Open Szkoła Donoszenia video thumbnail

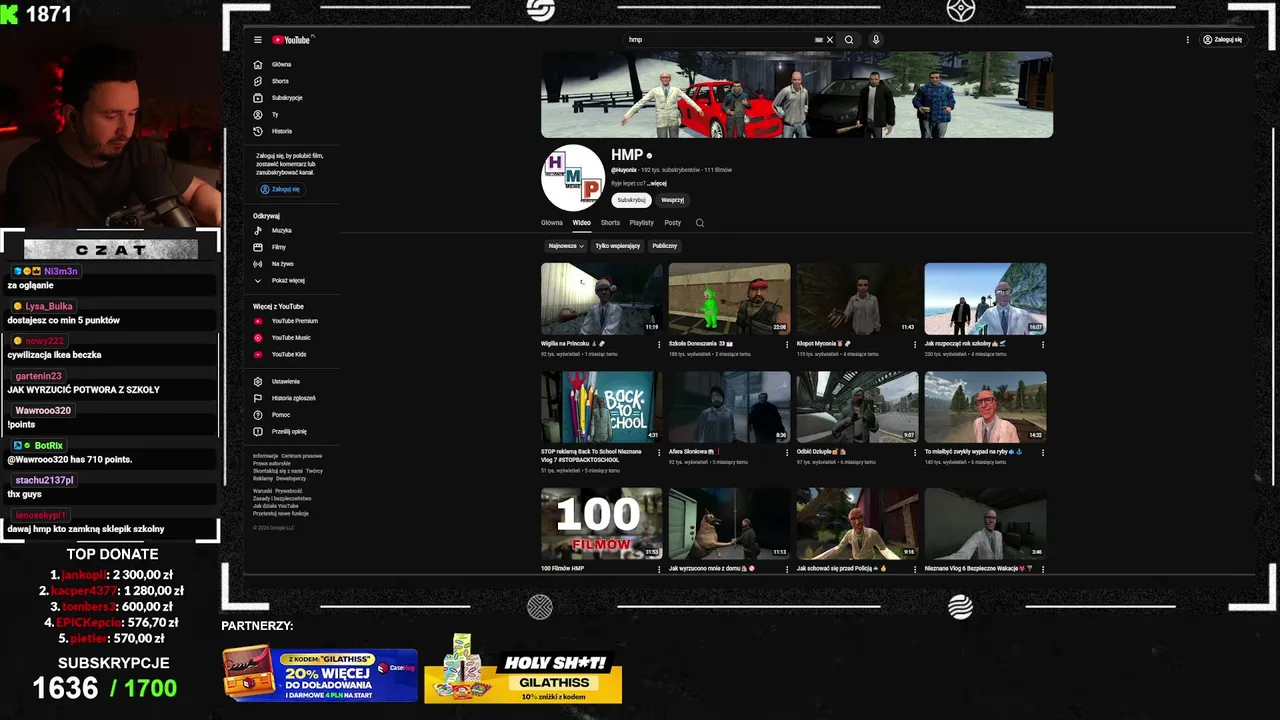(x=730, y=298)
